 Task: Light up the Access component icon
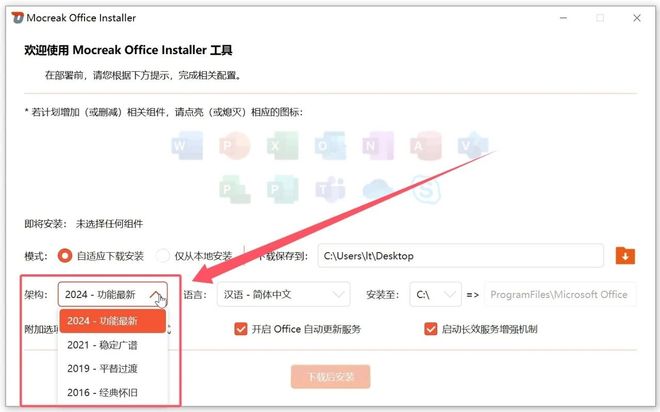coord(426,146)
